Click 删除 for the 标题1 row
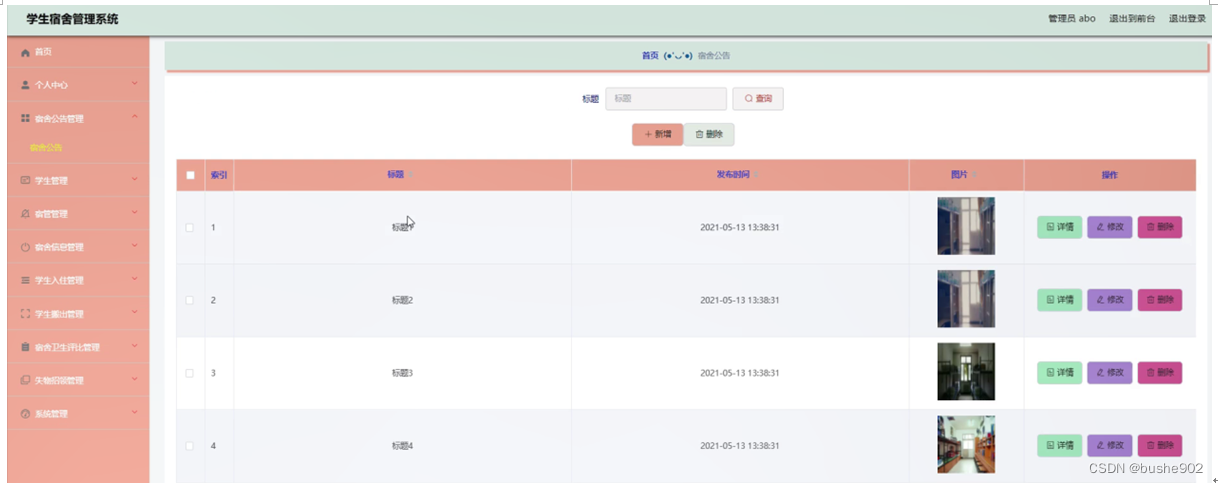The width and height of the screenshot is (1218, 483). click(x=1160, y=227)
